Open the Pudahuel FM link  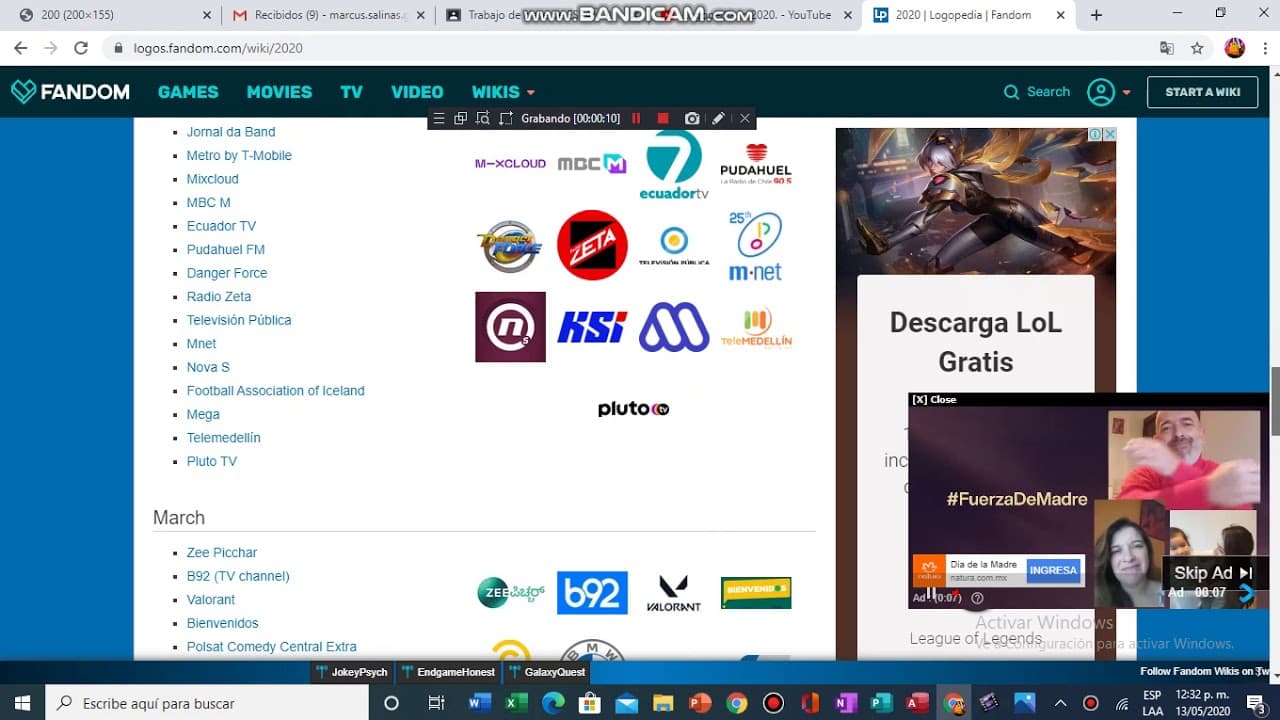[x=226, y=250]
